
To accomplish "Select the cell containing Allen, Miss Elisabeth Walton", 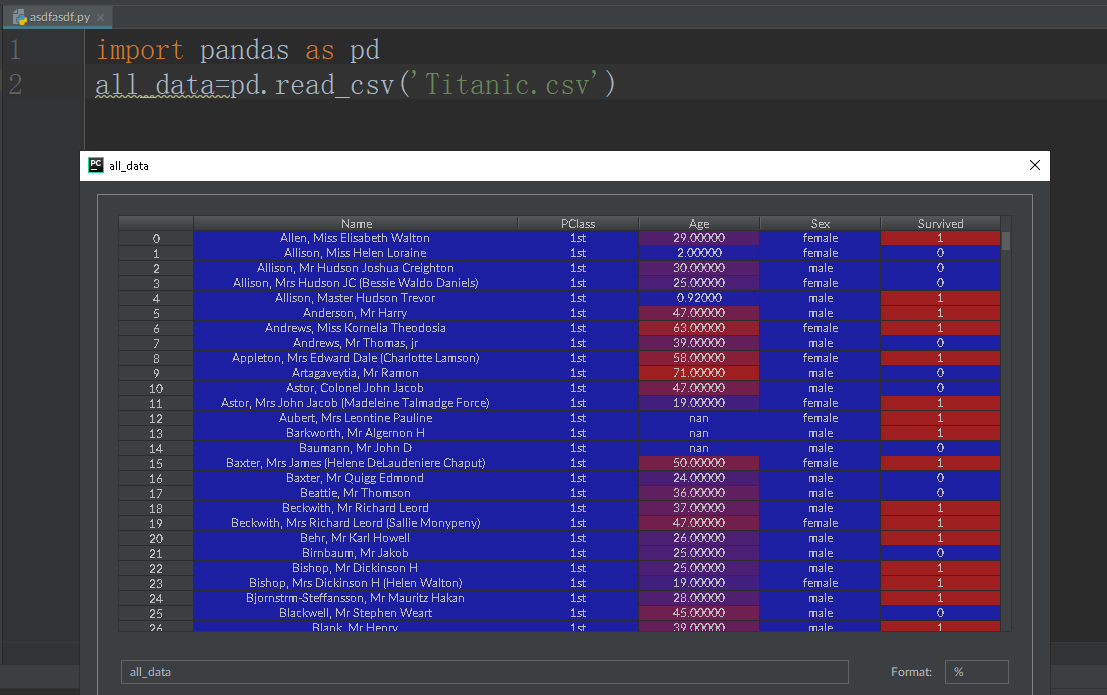I will coord(356,237).
